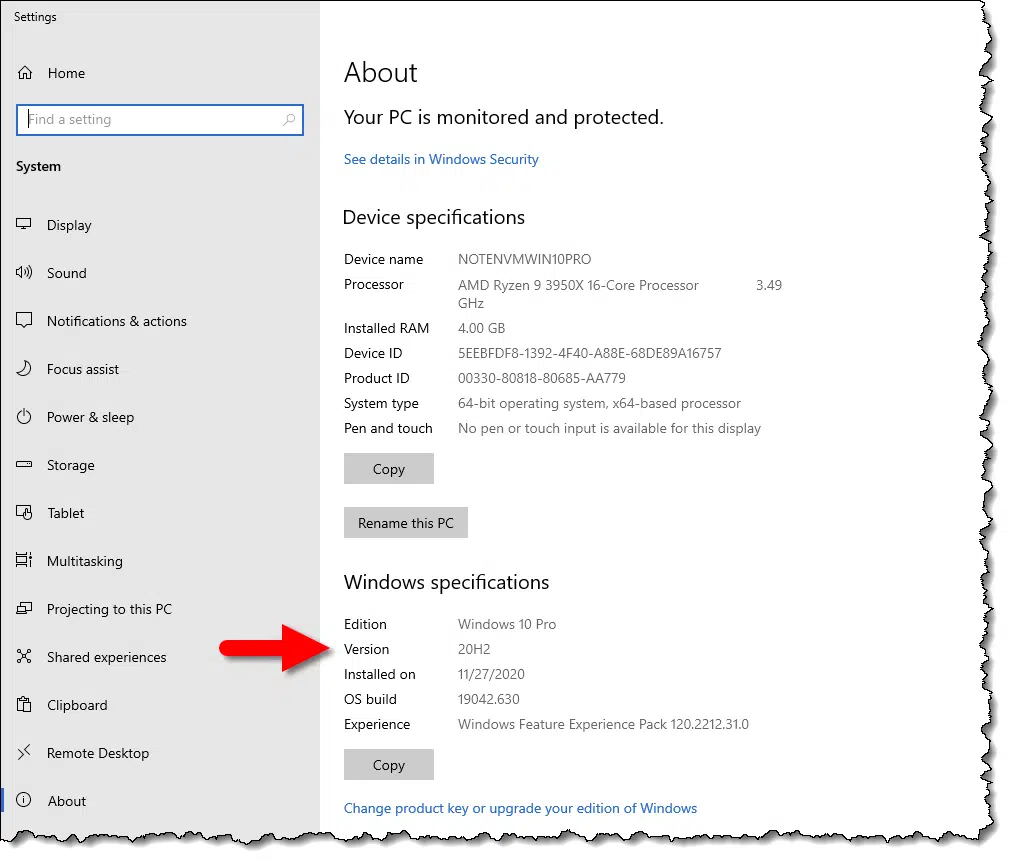Click System type 64-bit operating system text
Screen dimensions: 1011x861
click(599, 404)
